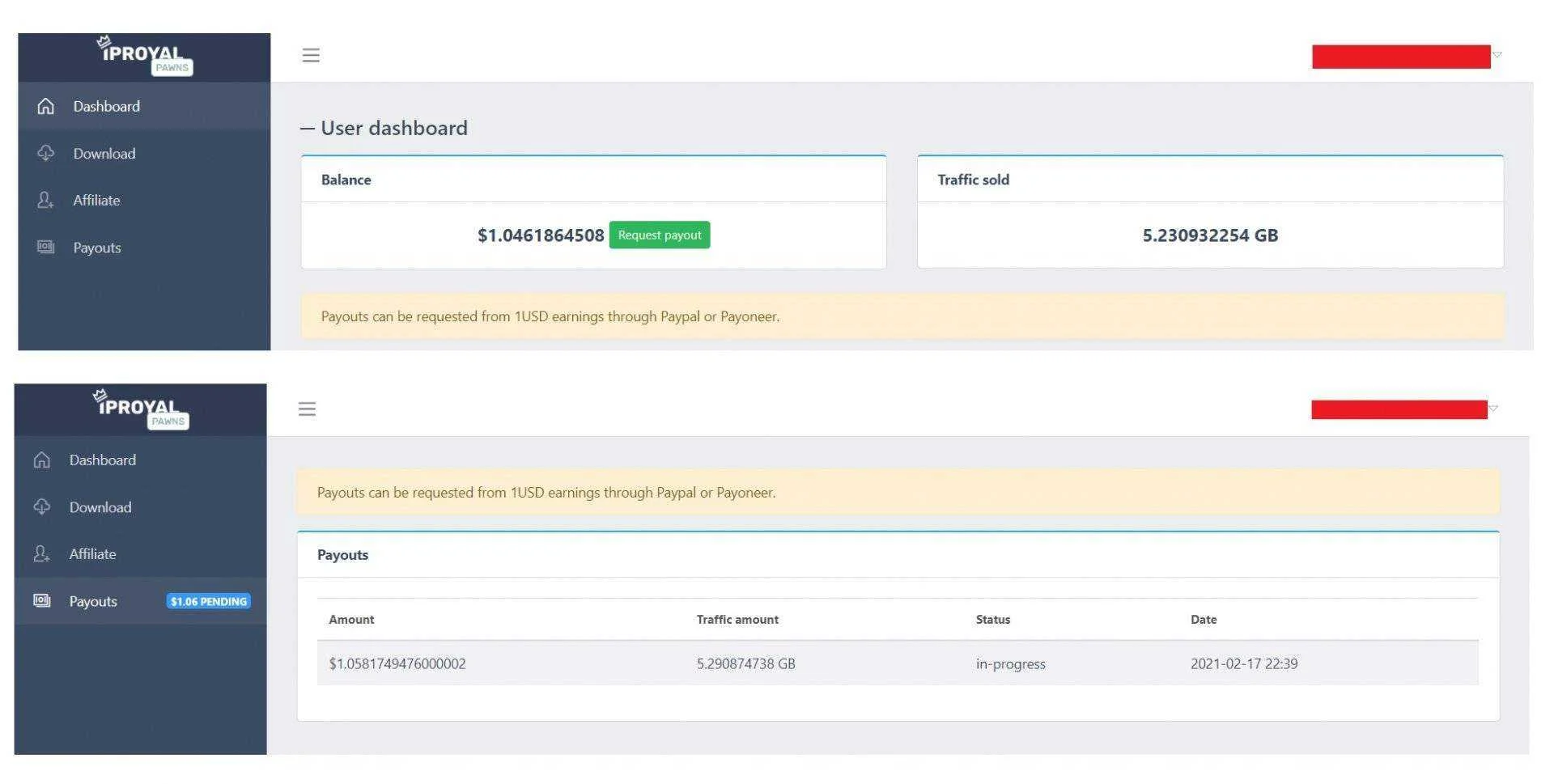Click the IPRoyal Pawns logo in upper panel
This screenshot has height=784, width=1554.
point(145,56)
